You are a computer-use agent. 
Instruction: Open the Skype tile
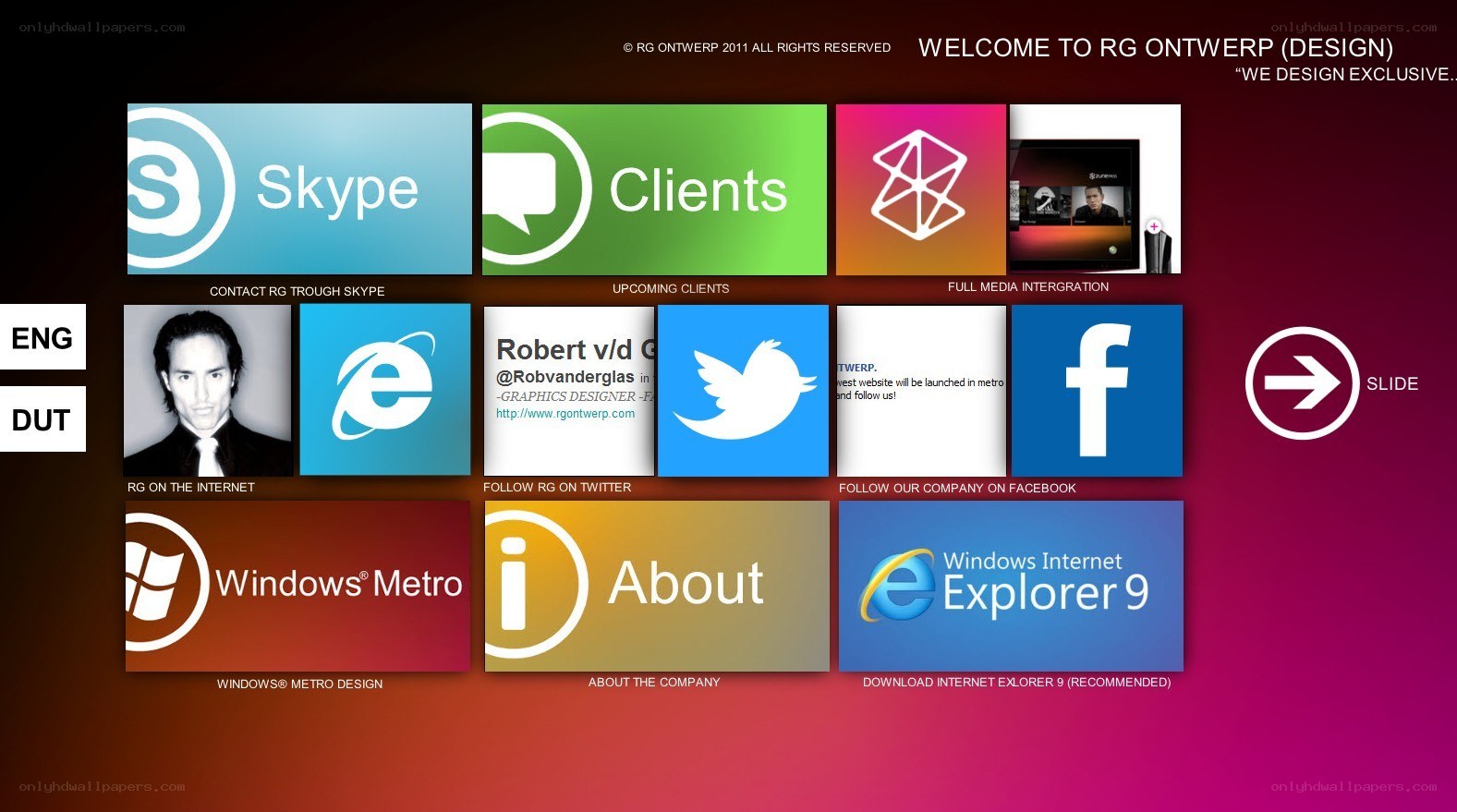299,189
